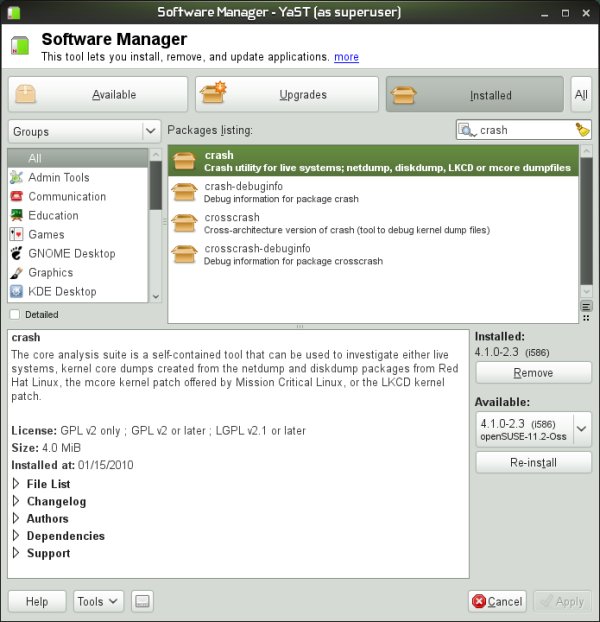This screenshot has height=622, width=600.
Task: Click the Cancel button
Action: [x=497, y=601]
